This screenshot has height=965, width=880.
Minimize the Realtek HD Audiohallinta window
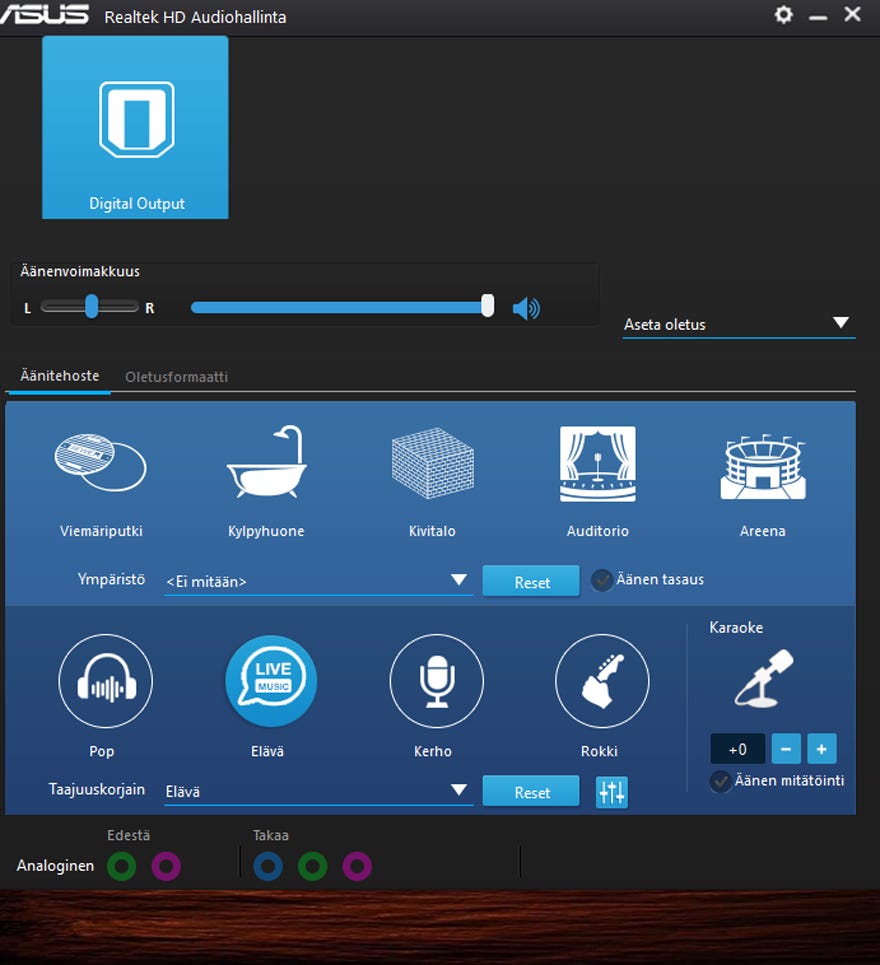tap(818, 18)
